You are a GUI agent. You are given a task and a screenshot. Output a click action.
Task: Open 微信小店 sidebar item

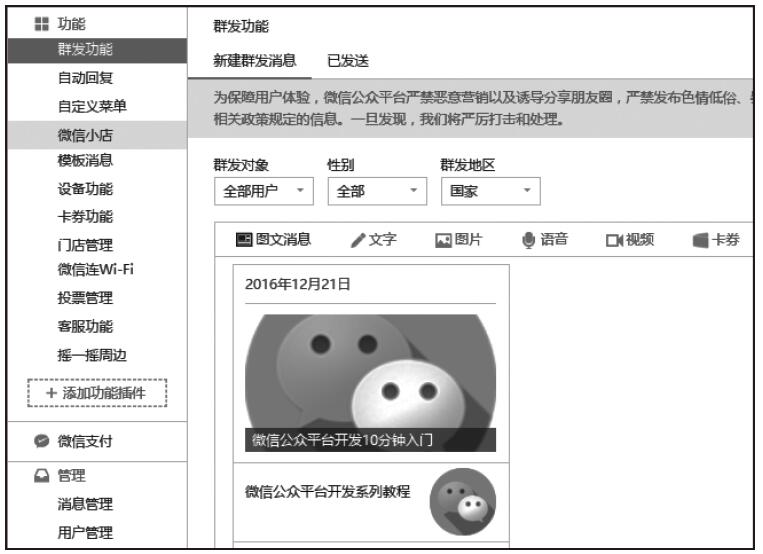(85, 133)
